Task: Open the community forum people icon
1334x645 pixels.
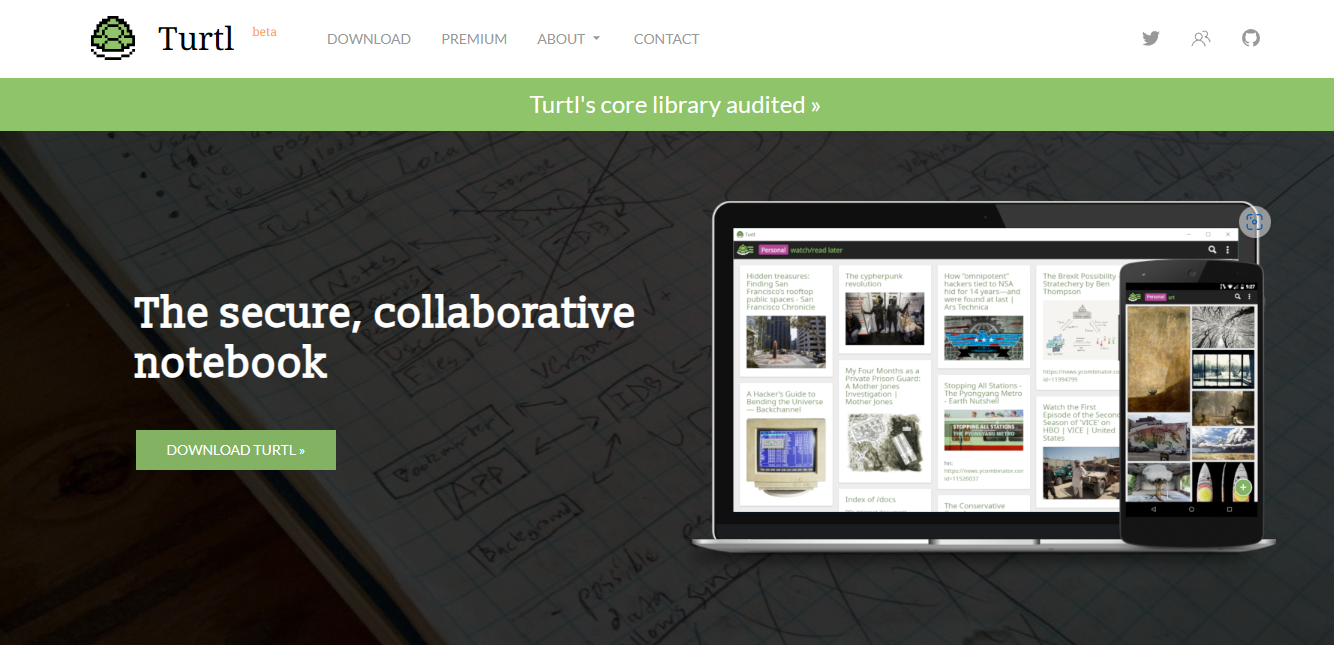Action: (1201, 39)
